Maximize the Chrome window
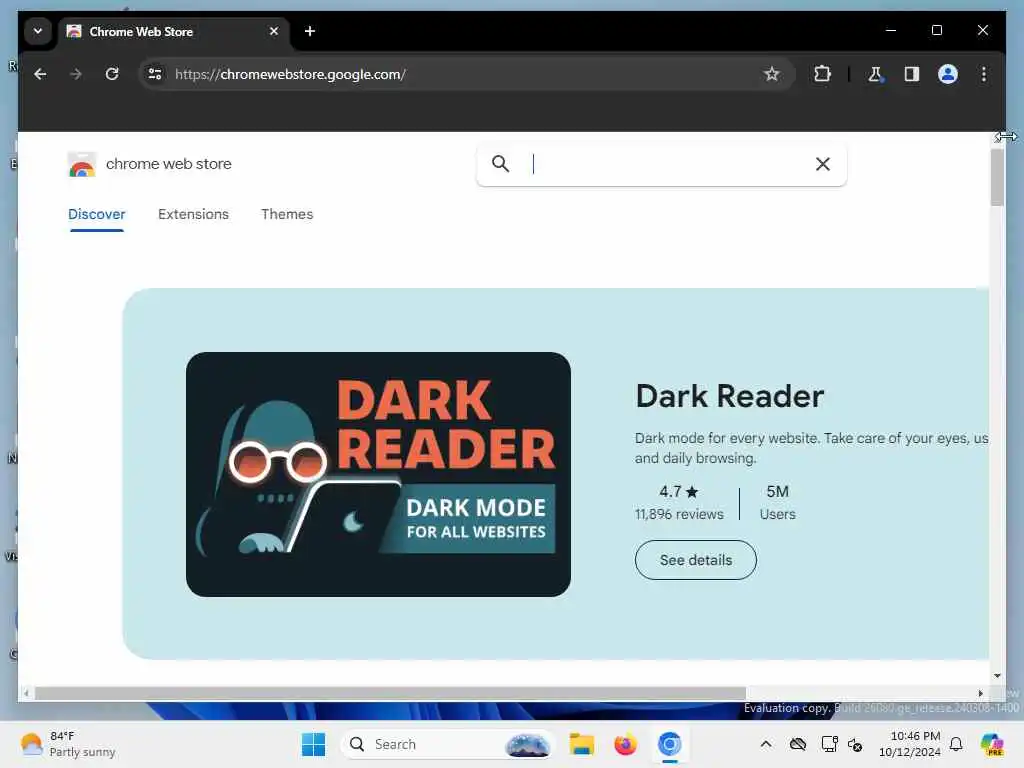The image size is (1024, 768). 936,30
